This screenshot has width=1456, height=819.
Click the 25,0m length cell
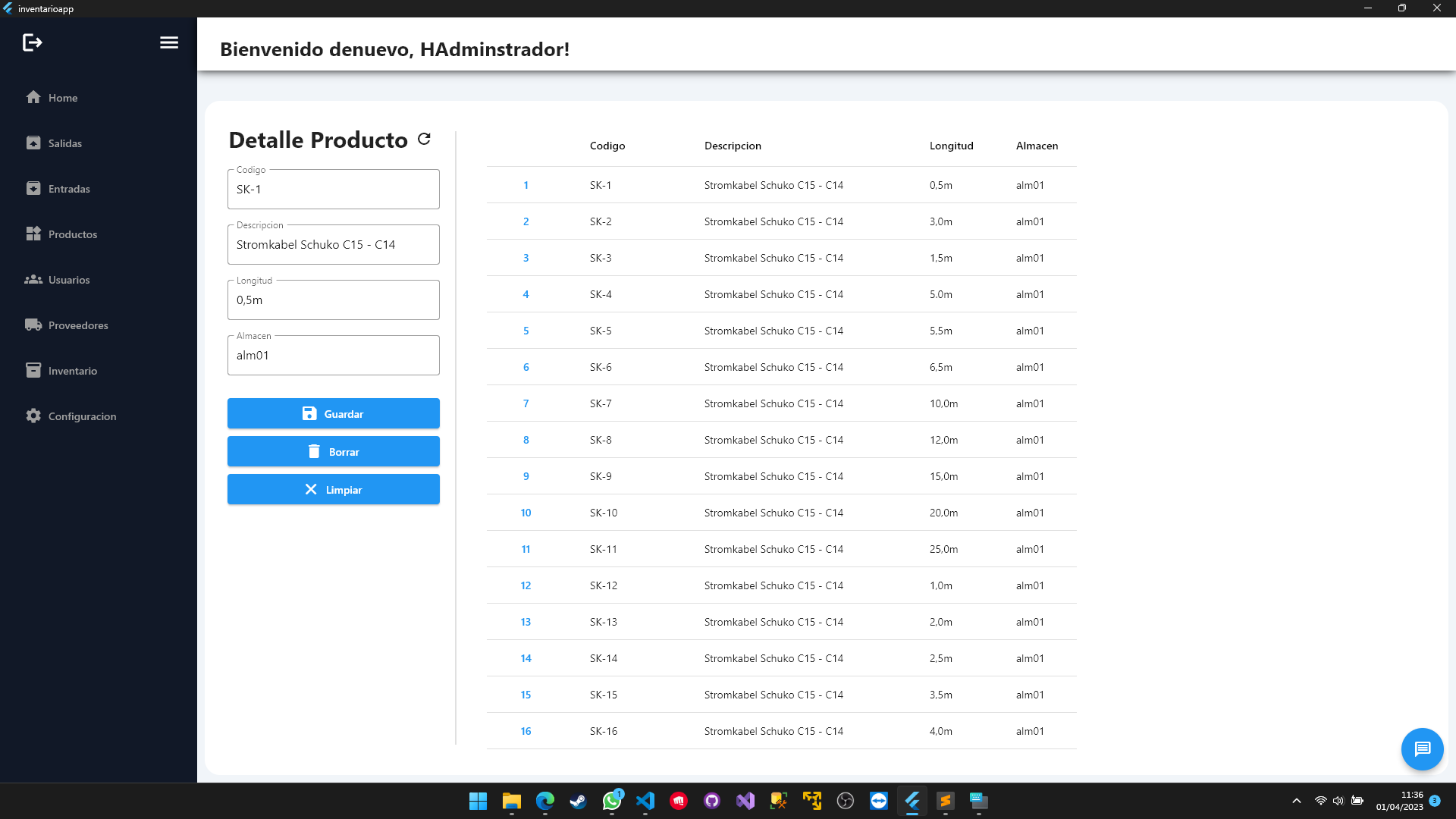click(943, 549)
